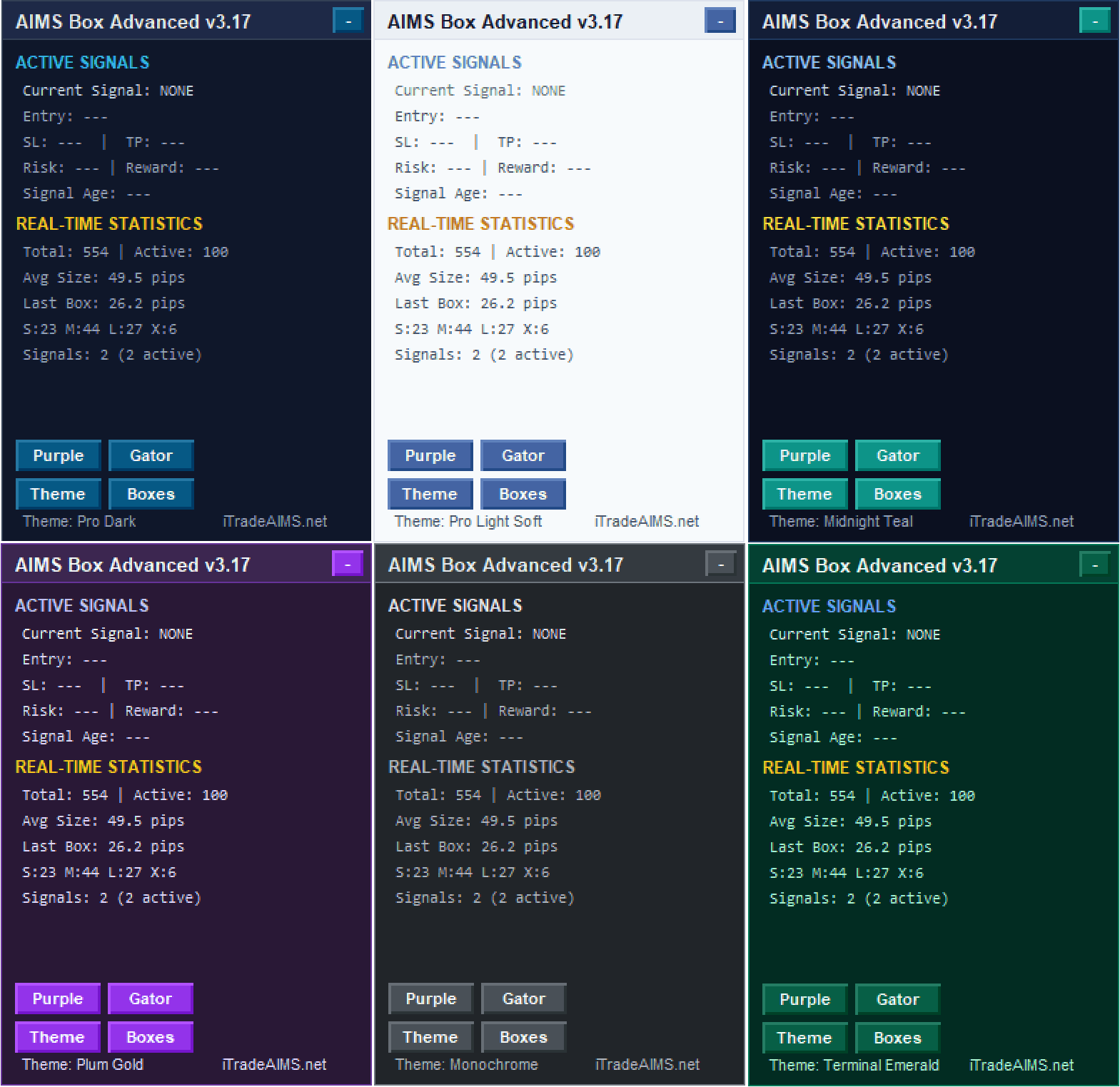Click 'Theme: Terminal Emerald' label text

click(x=854, y=1066)
